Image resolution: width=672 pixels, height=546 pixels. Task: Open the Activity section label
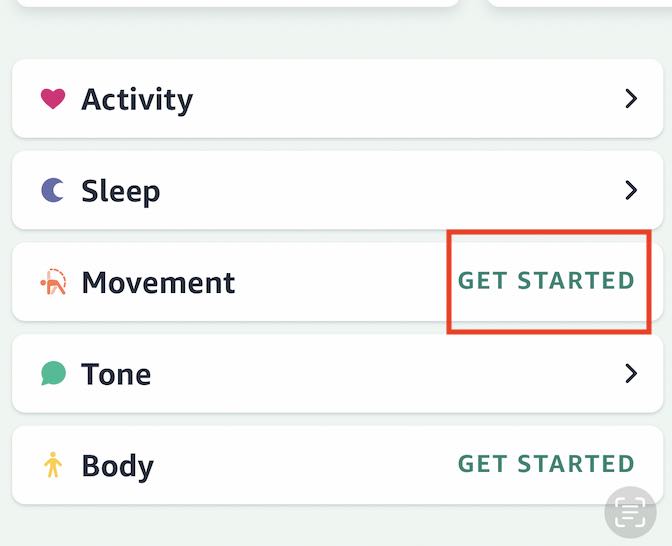[137, 99]
